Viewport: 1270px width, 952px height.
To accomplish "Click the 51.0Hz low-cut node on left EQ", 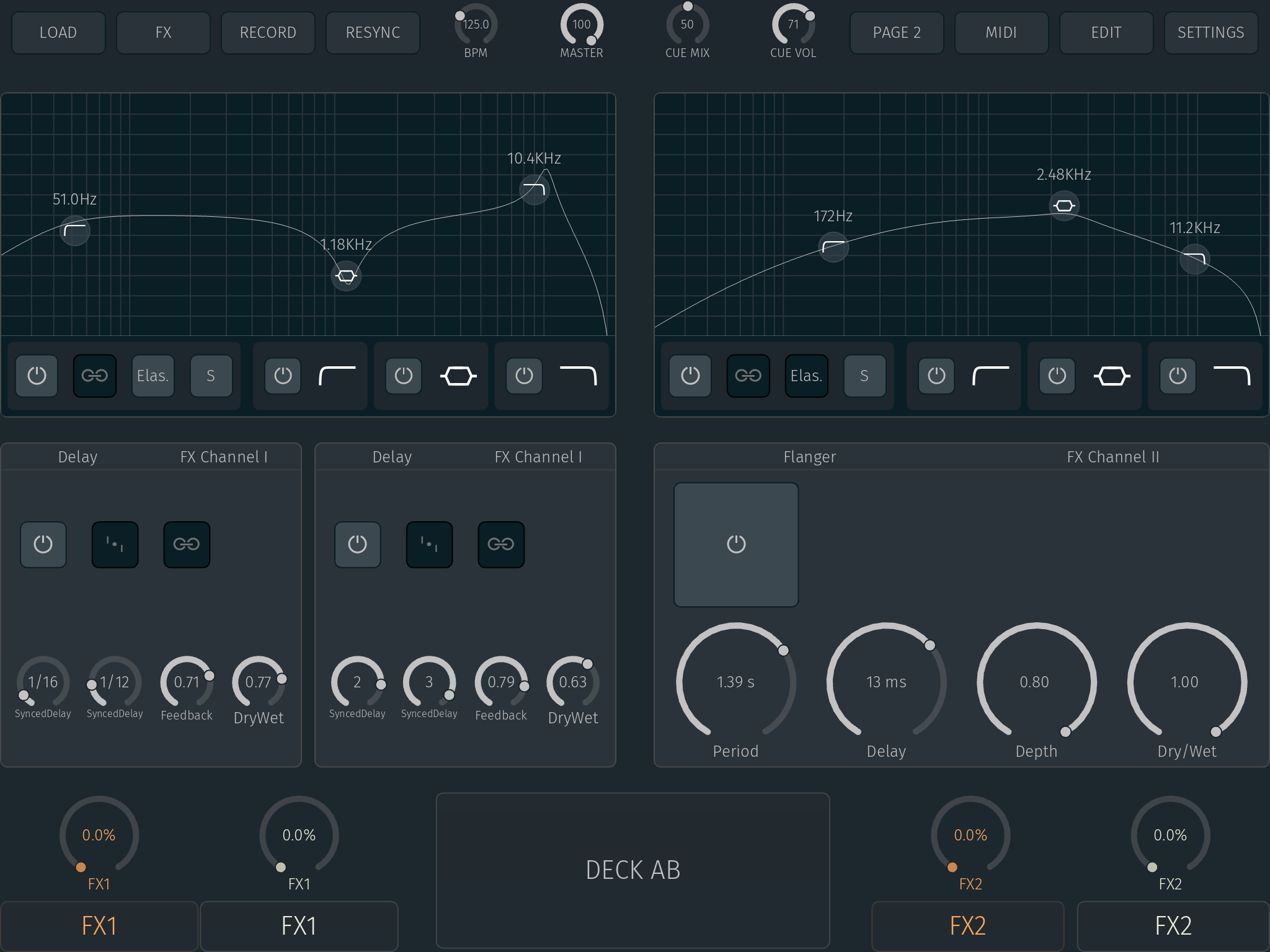I will tap(75, 231).
